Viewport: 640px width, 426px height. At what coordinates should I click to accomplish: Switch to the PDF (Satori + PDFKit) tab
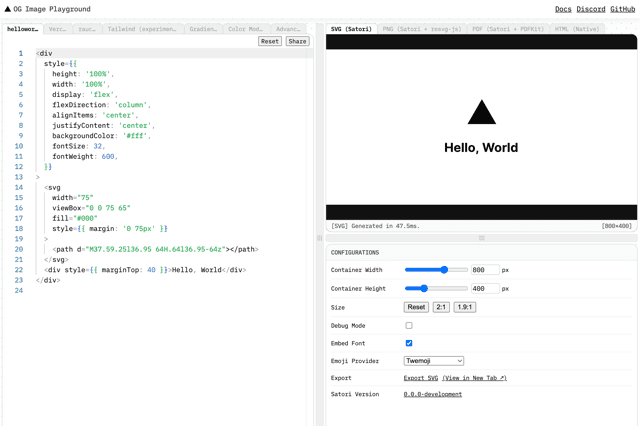click(x=508, y=29)
